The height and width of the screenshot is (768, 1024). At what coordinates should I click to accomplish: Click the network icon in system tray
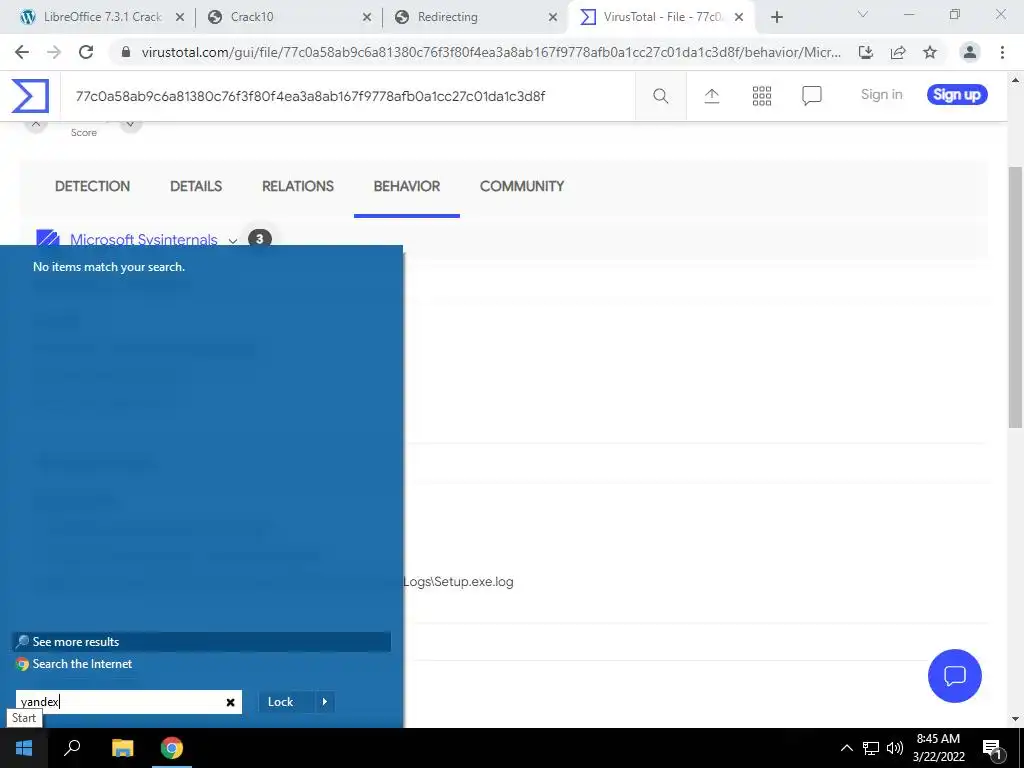871,748
